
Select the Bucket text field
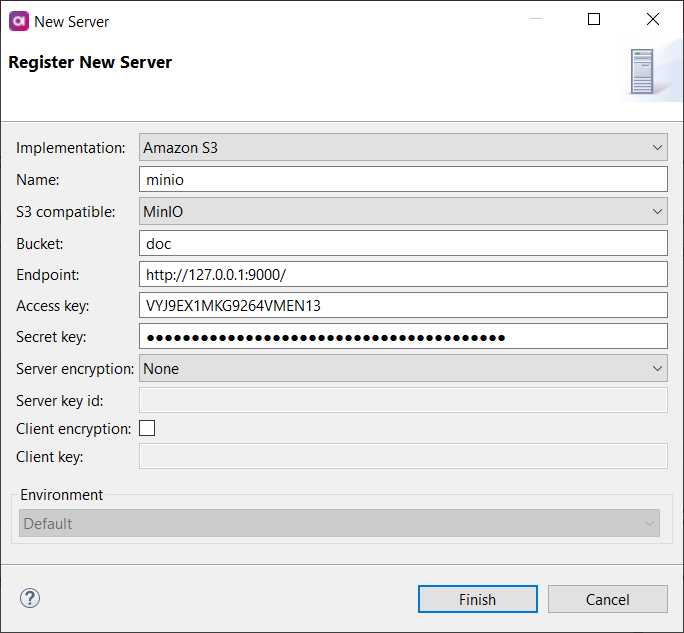coord(403,243)
